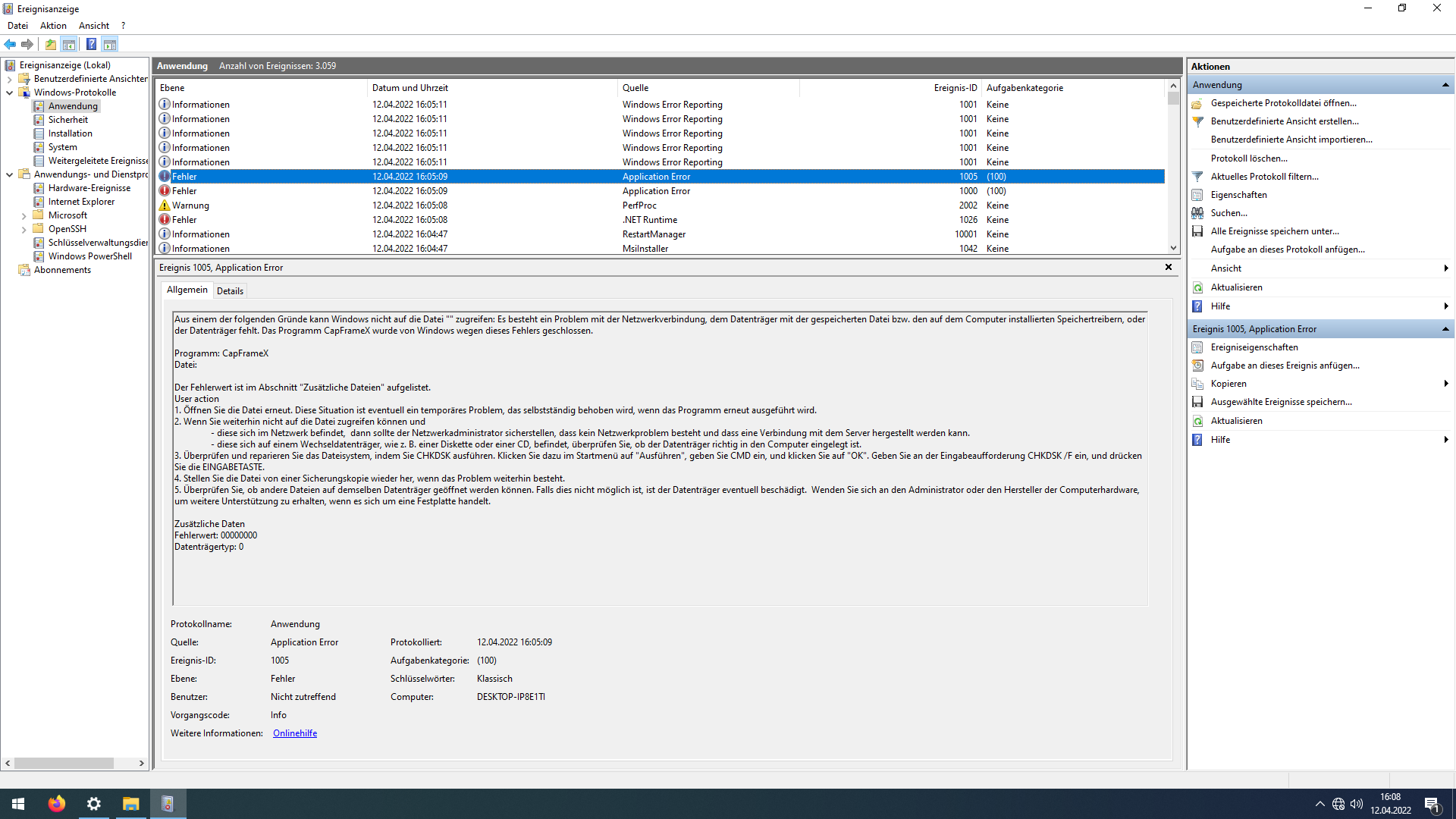Click the save icon for all events
This screenshot has height=819, width=1456.
[x=1197, y=231]
